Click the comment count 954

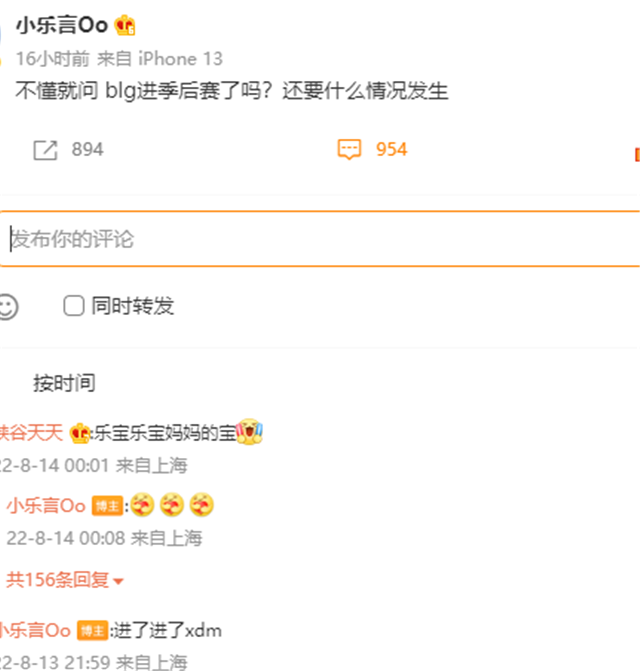391,149
